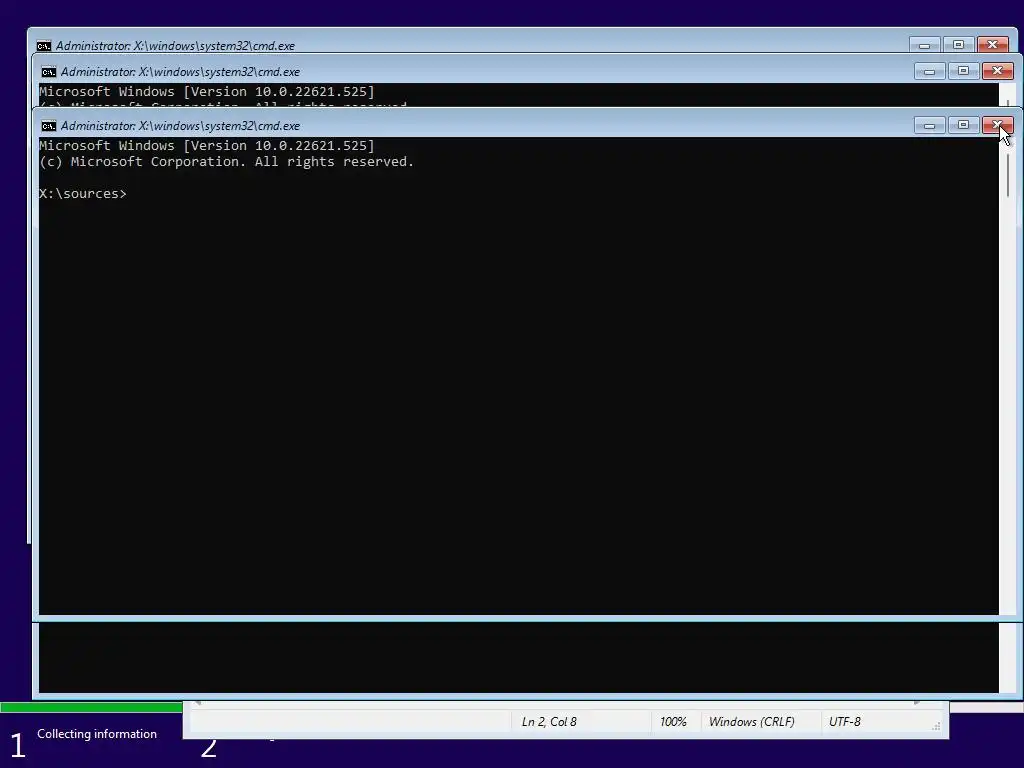Viewport: 1024px width, 768px height.
Task: Minimize the middle cmd.exe window
Action: 929,71
